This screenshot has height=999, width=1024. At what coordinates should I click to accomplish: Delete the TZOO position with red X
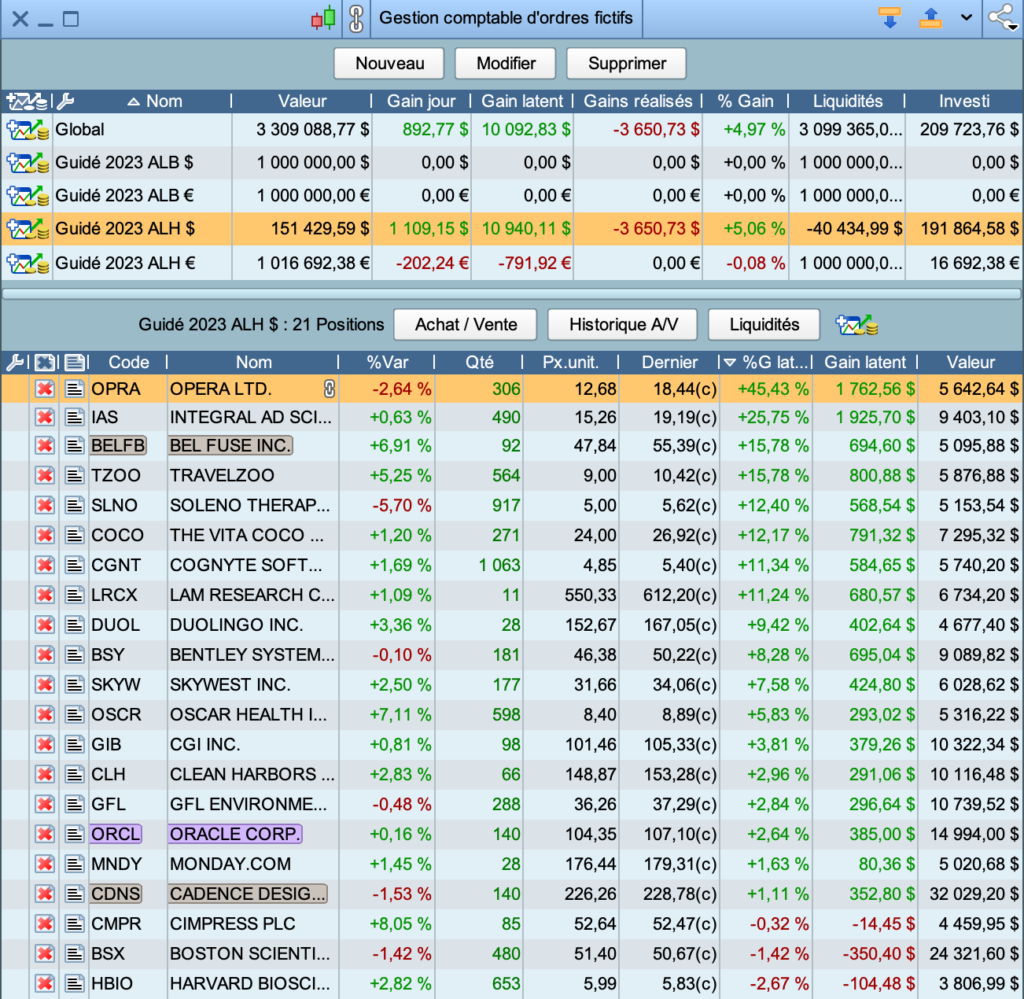coord(44,475)
